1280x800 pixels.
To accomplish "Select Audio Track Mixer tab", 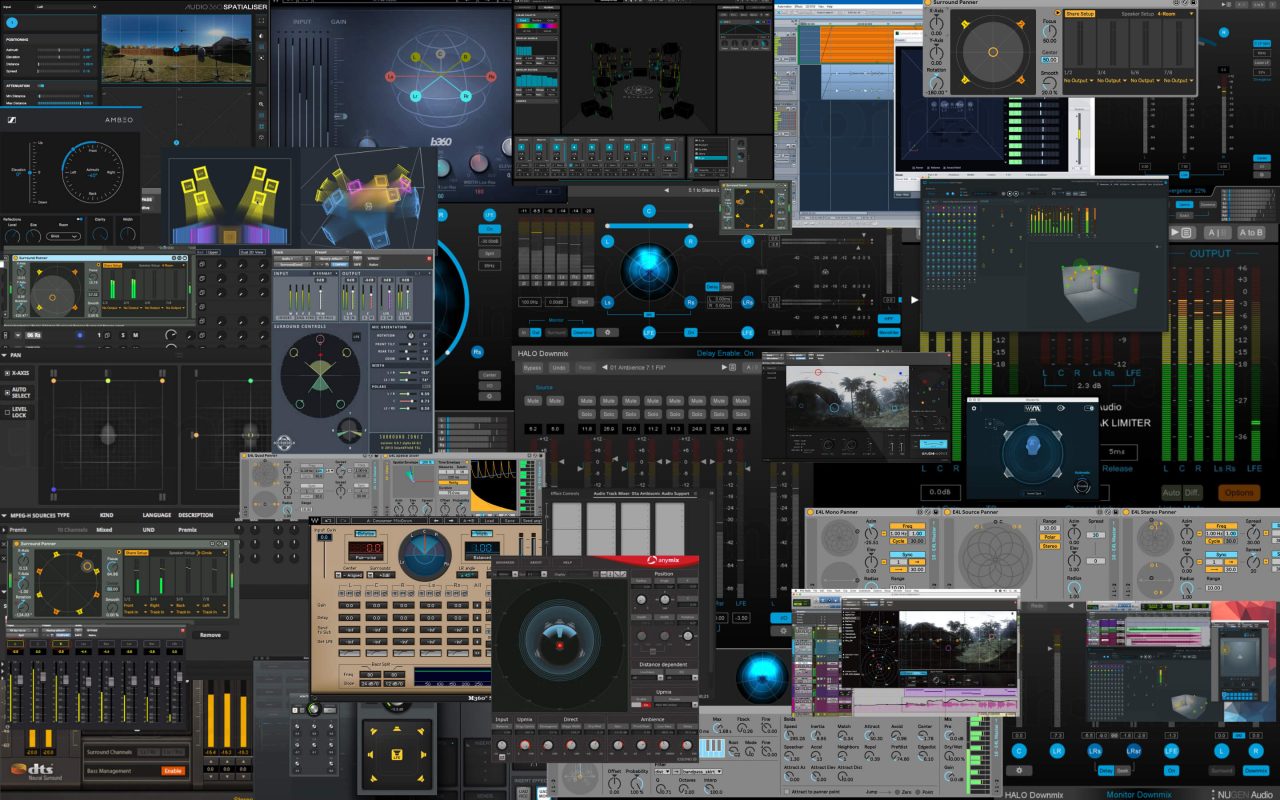I will (x=620, y=494).
